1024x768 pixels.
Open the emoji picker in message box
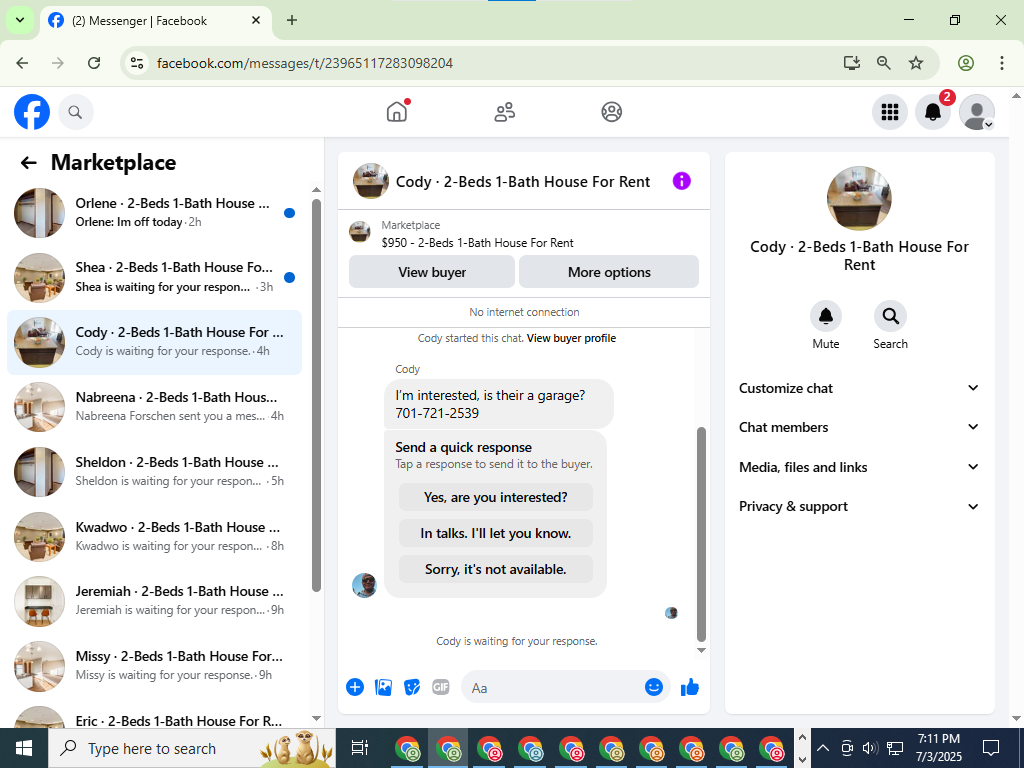point(654,687)
